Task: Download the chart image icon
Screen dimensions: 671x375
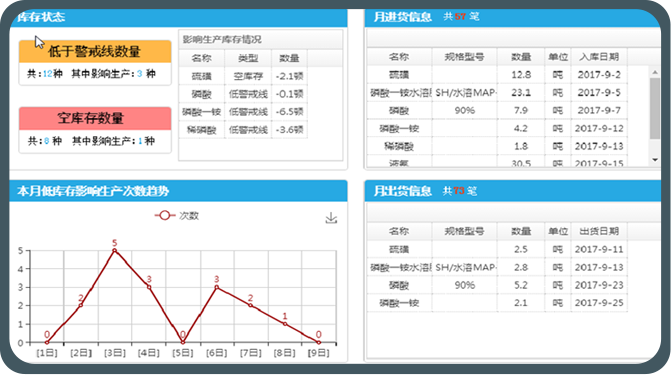Action: 331,218
